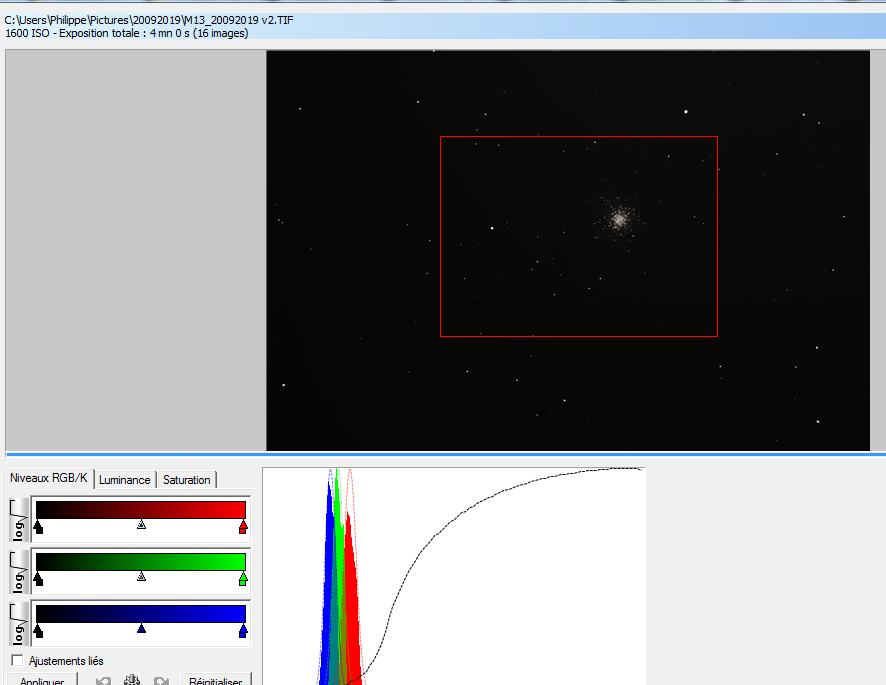The height and width of the screenshot is (685, 886).
Task: Open the Luminance tab
Action: [124, 480]
